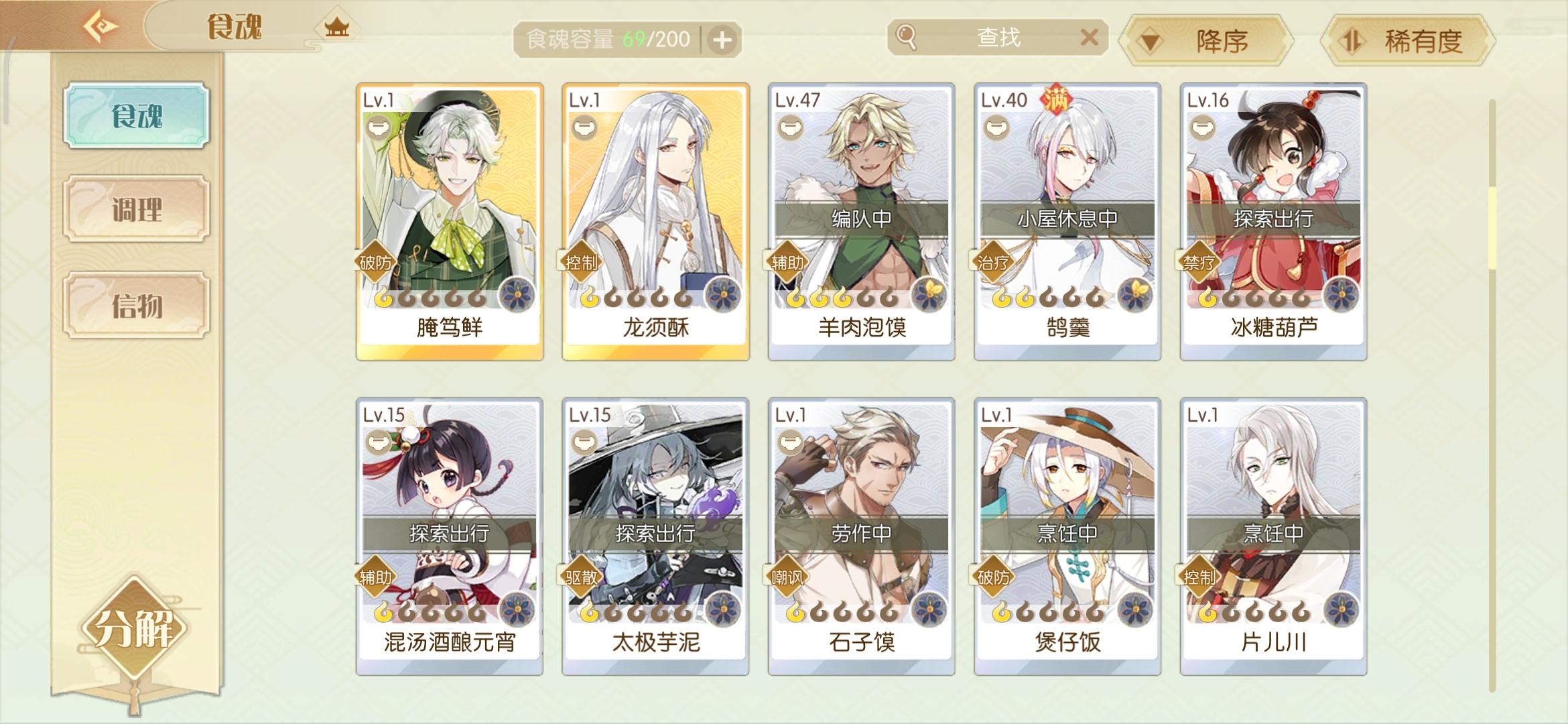Tap the pavilion home icon beside 食魂
The image size is (1568, 724).
337,27
